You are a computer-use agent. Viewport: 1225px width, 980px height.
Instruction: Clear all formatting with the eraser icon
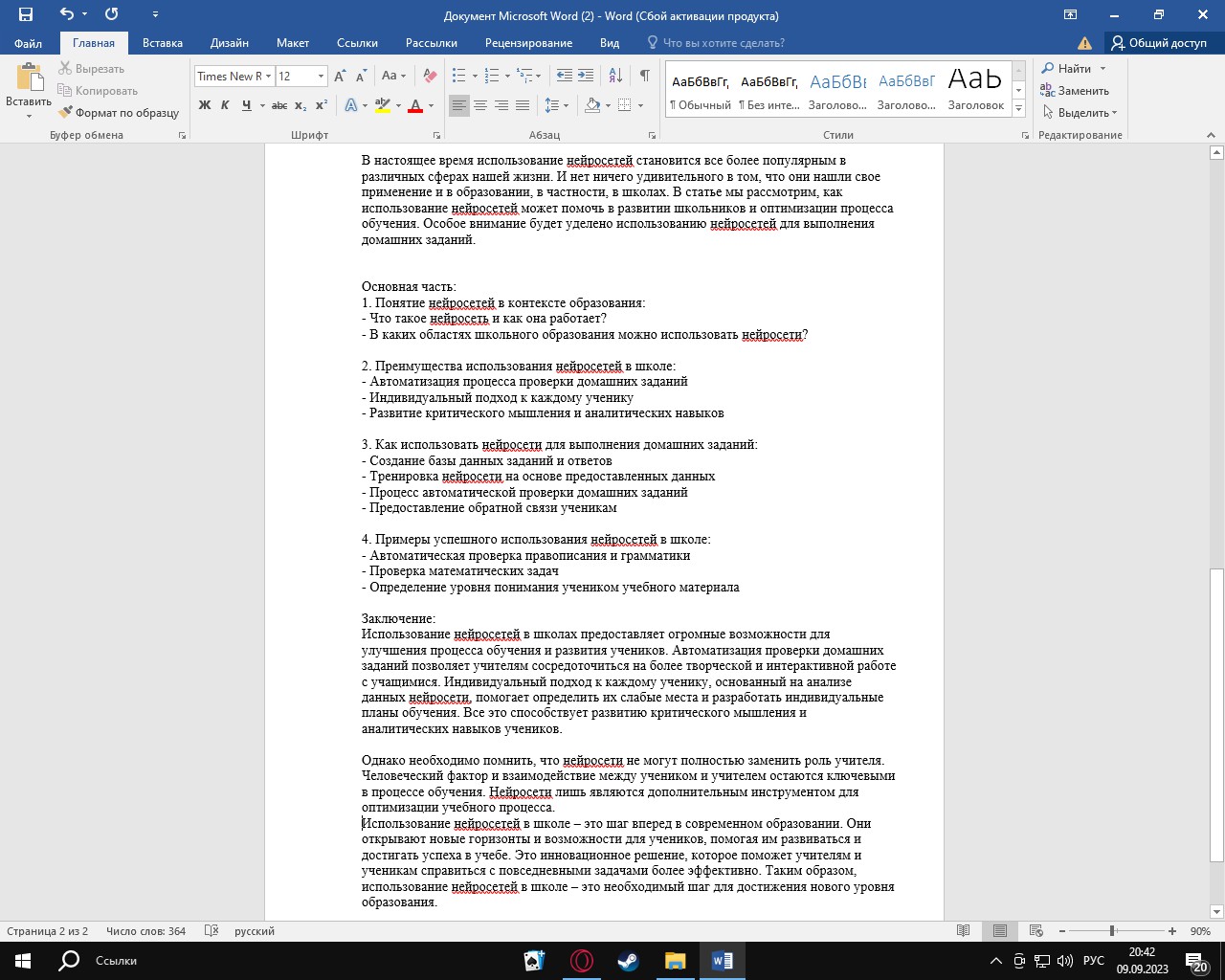(430, 77)
